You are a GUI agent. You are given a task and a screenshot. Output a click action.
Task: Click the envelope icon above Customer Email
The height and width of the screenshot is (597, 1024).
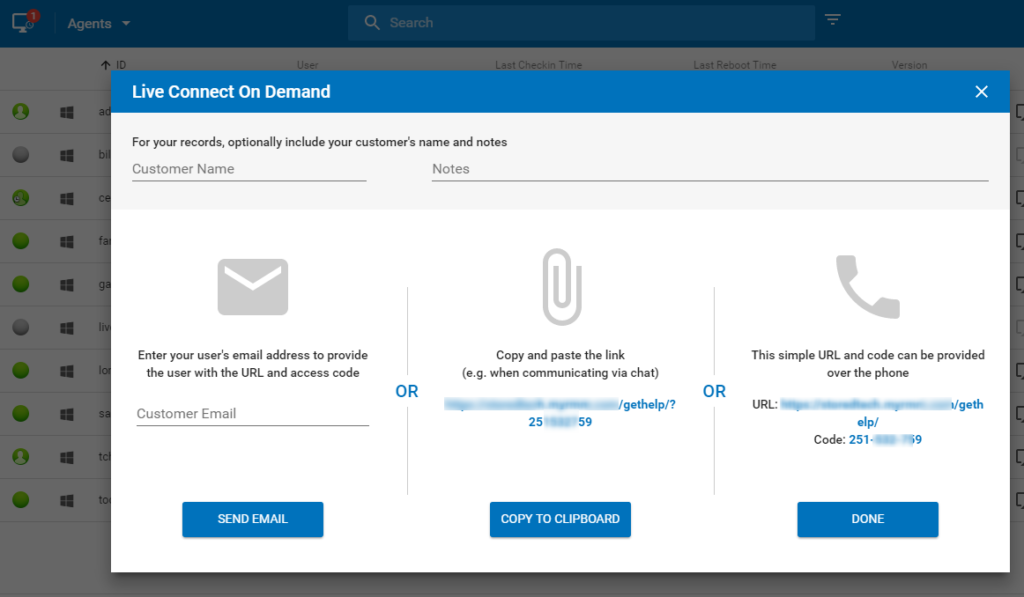pyautogui.click(x=252, y=287)
